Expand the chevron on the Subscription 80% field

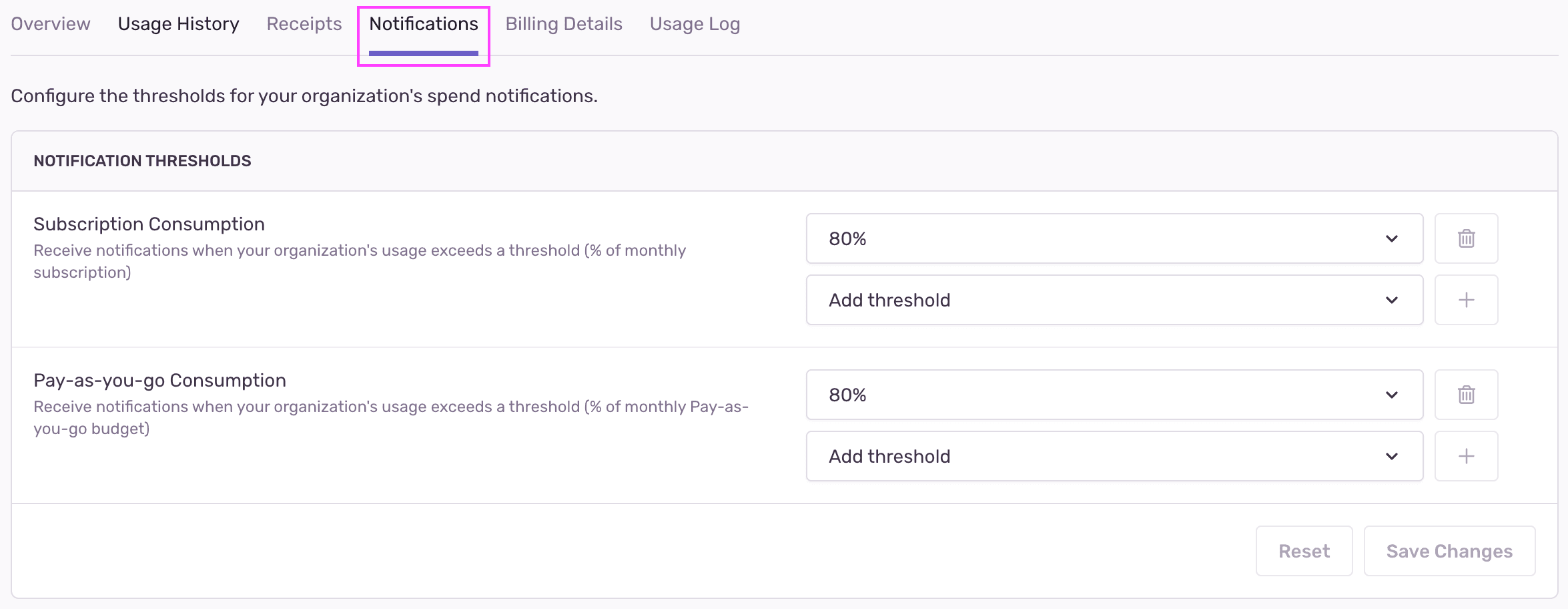click(x=1392, y=238)
